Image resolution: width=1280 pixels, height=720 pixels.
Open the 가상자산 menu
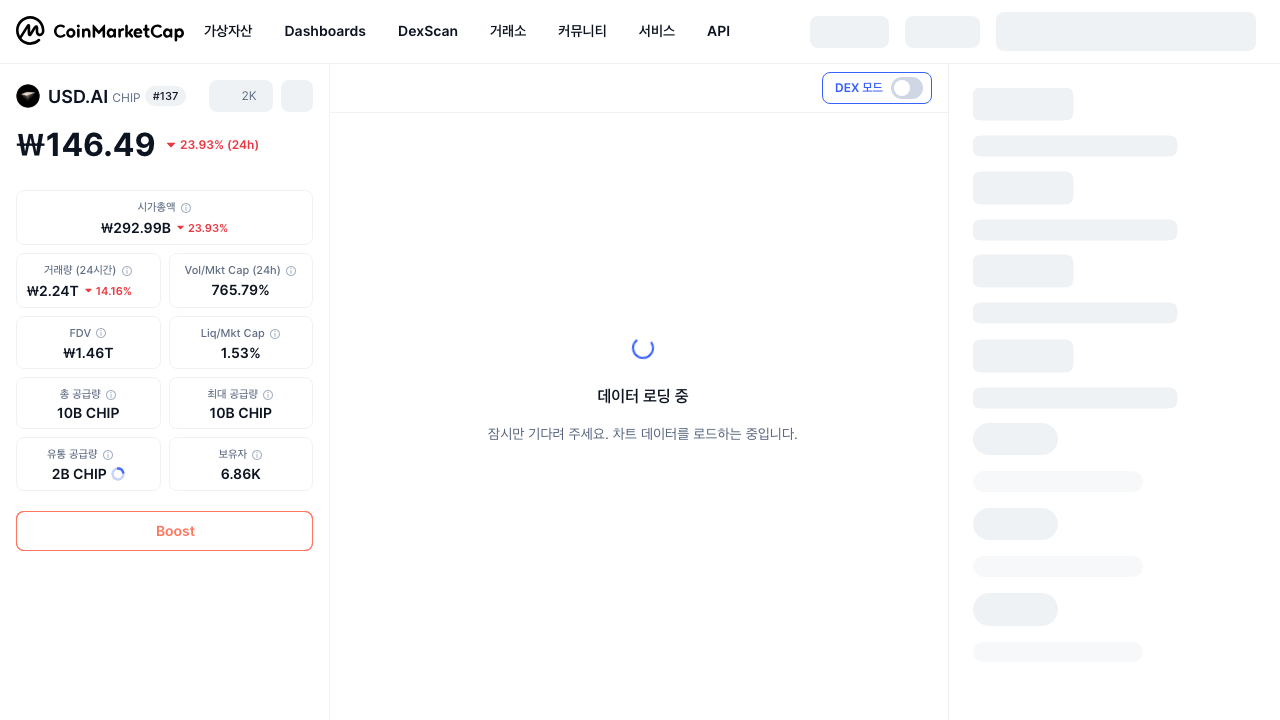[x=228, y=31]
